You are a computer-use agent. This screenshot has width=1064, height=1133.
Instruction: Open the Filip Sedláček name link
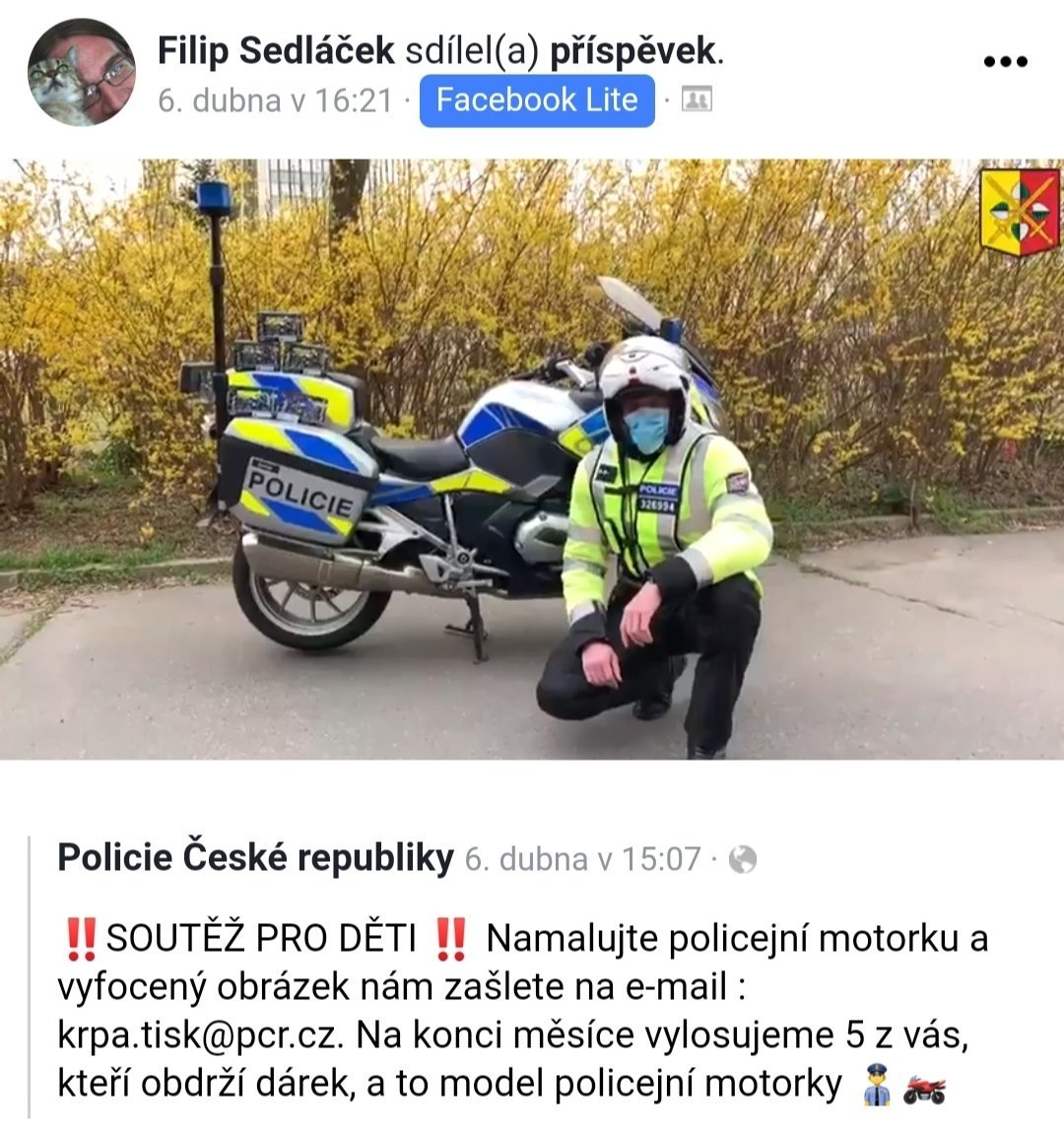[x=276, y=50]
